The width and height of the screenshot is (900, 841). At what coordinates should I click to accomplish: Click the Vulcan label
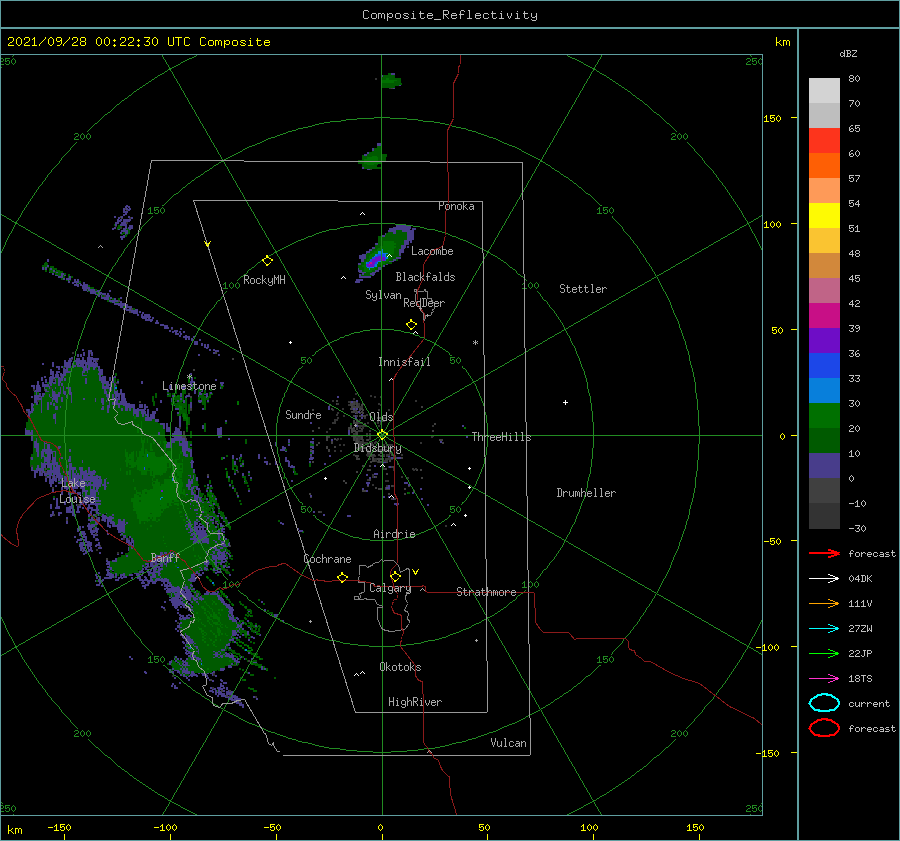pos(509,743)
